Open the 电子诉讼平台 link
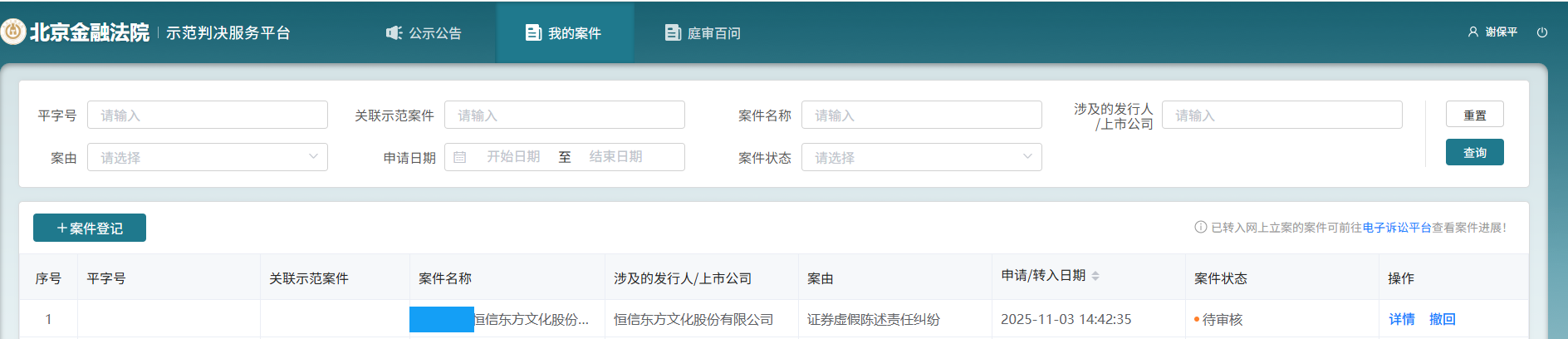Screen dimensions: 1568x339 click(x=1397, y=228)
